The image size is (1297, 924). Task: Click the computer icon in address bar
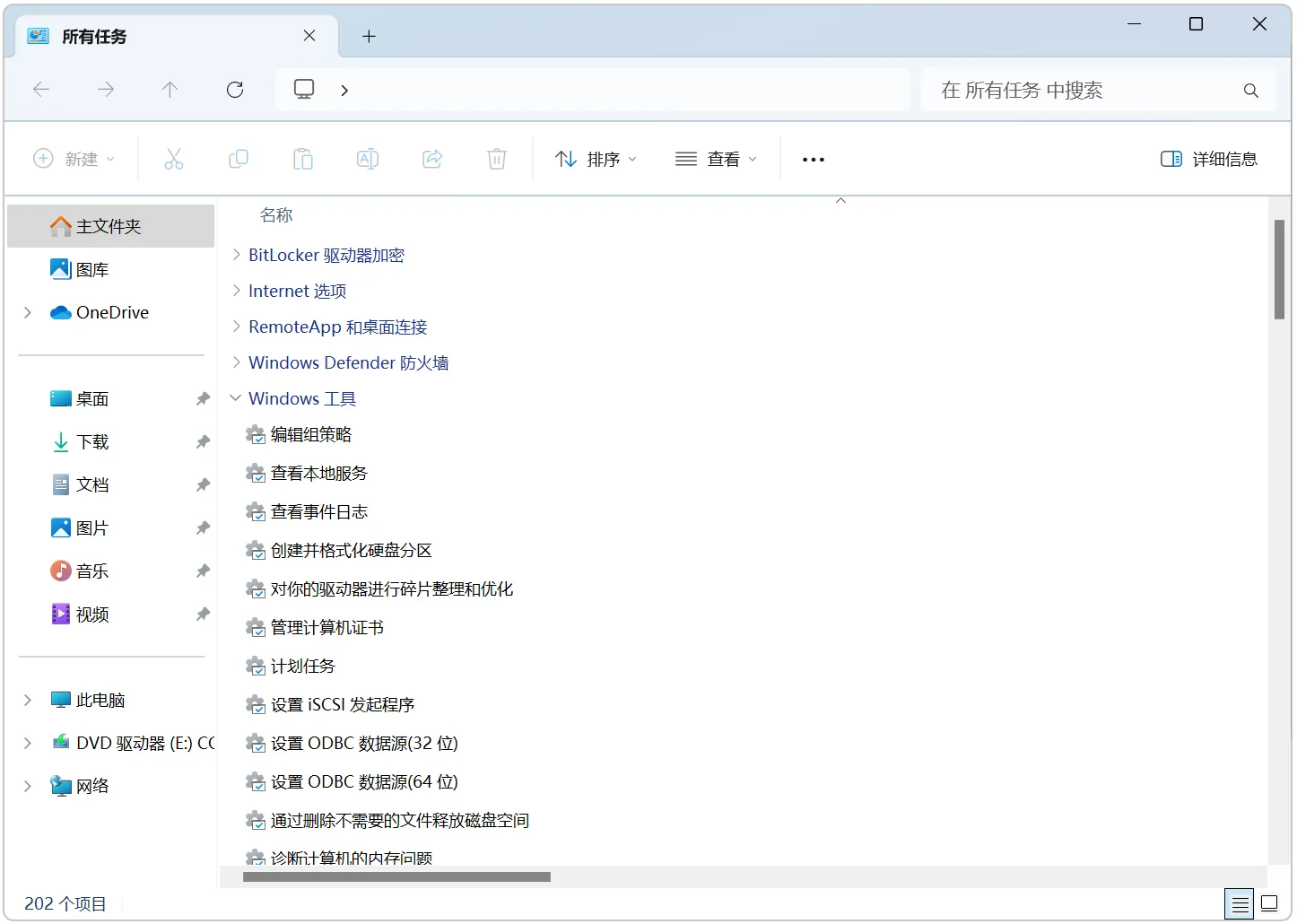[305, 89]
